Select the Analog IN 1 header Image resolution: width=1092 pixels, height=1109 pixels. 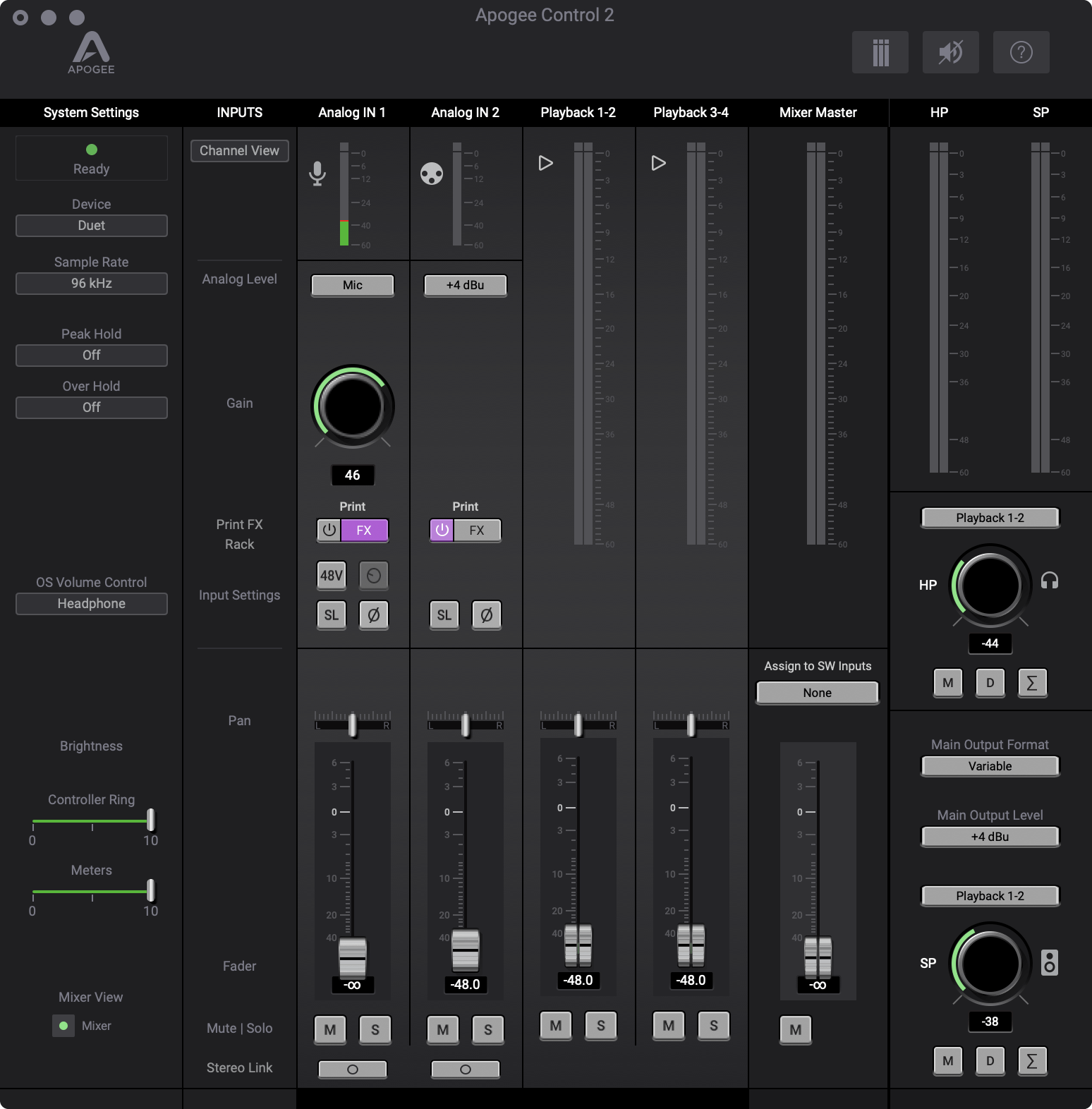[x=352, y=112]
